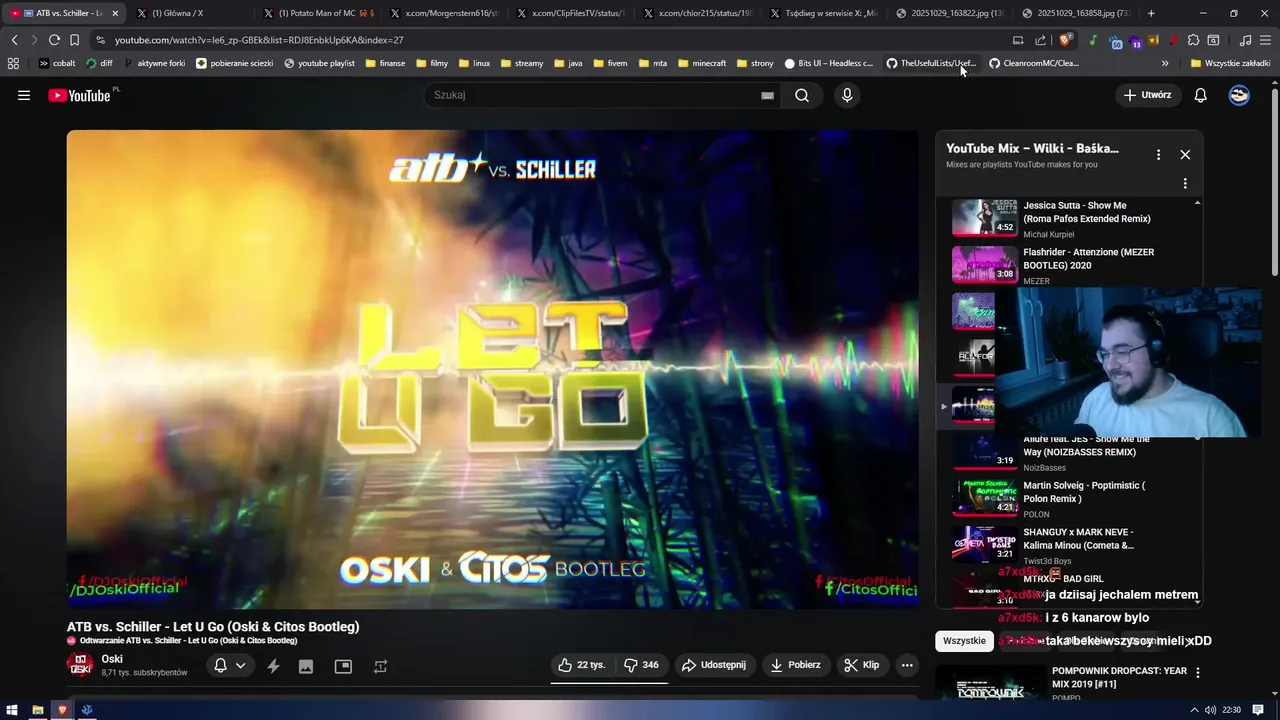Open the Oski channel name link
This screenshot has width=1280, height=720.
click(x=112, y=659)
